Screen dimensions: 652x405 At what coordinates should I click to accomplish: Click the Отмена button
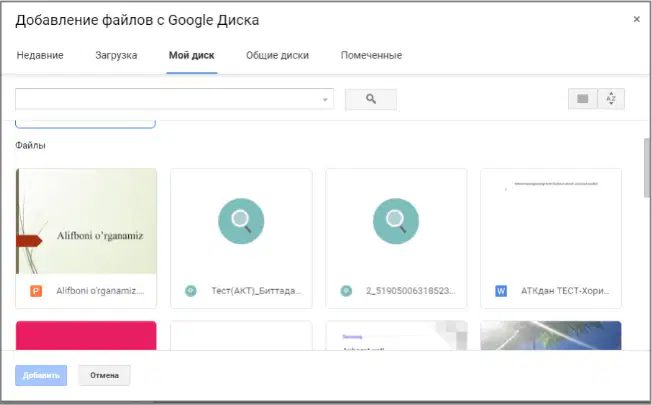coord(104,375)
